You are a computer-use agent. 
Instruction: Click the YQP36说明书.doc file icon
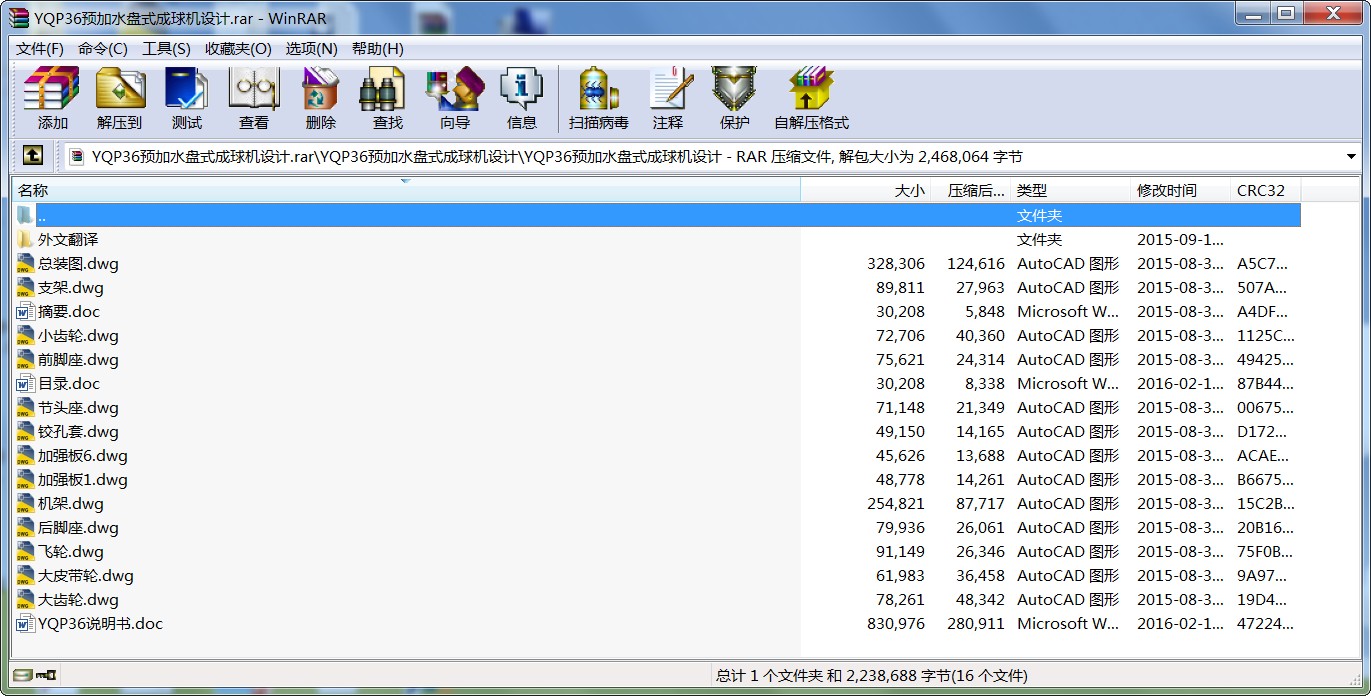point(26,624)
